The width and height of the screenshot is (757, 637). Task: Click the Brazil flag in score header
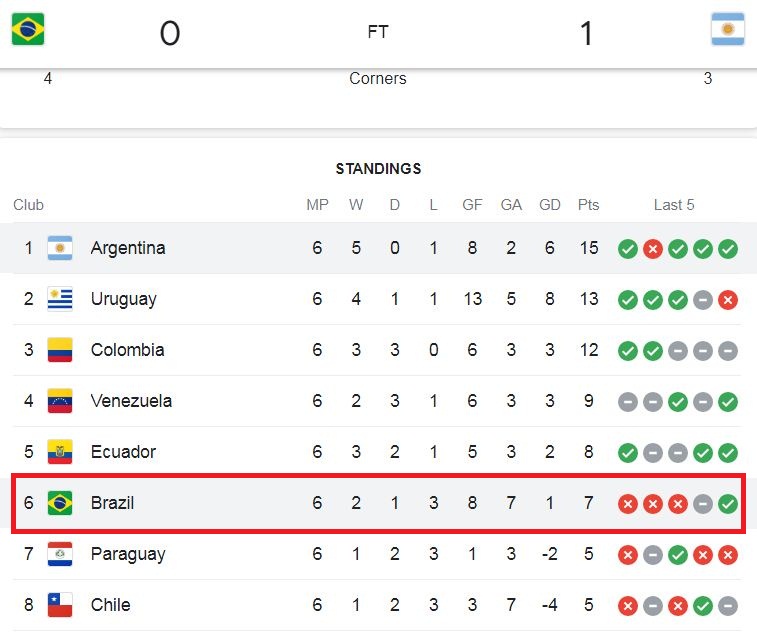click(x=28, y=29)
